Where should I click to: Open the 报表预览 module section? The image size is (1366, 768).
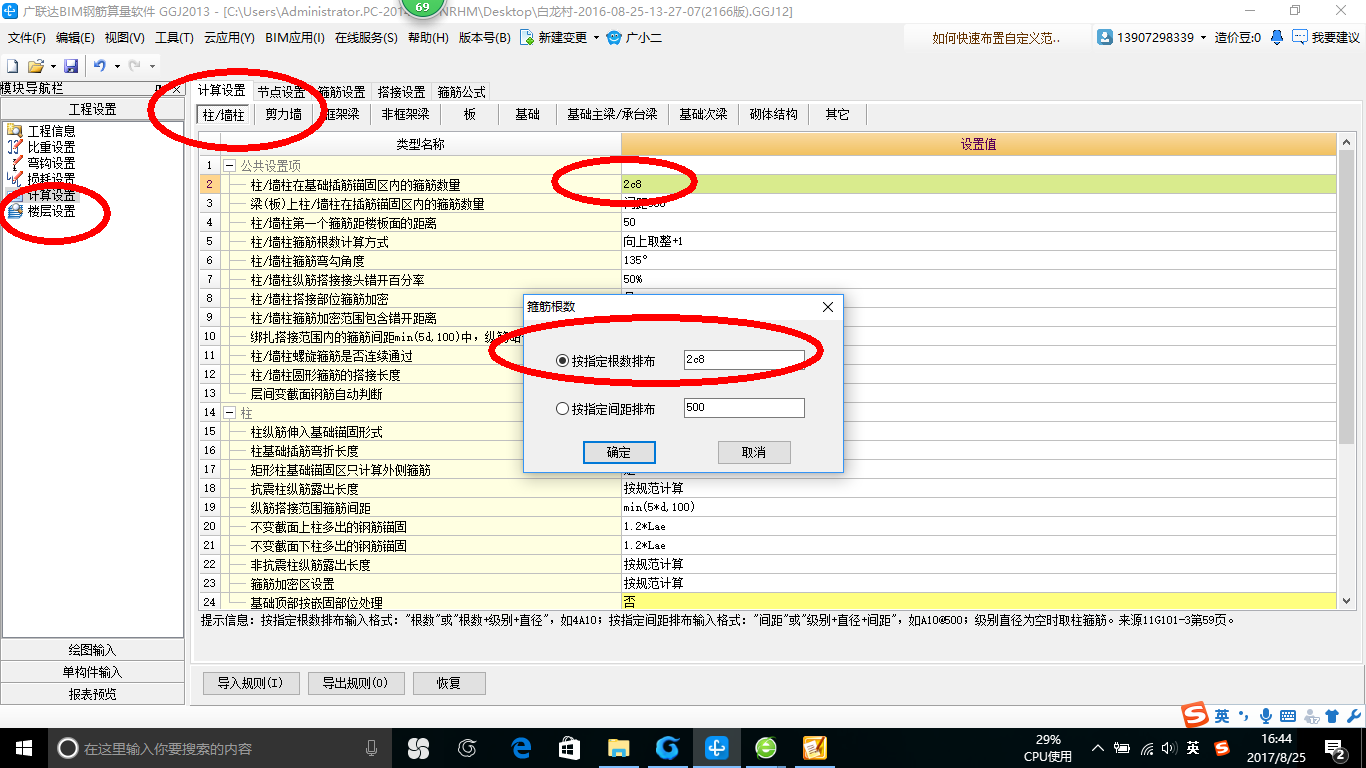click(x=92, y=695)
